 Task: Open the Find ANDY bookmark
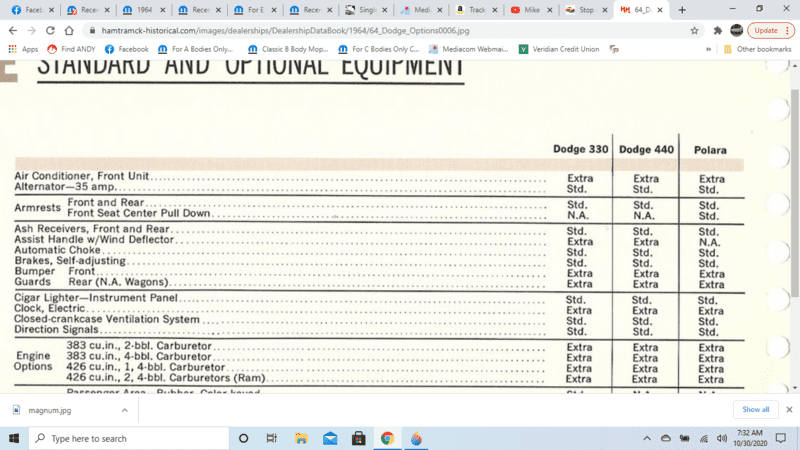tap(72, 49)
